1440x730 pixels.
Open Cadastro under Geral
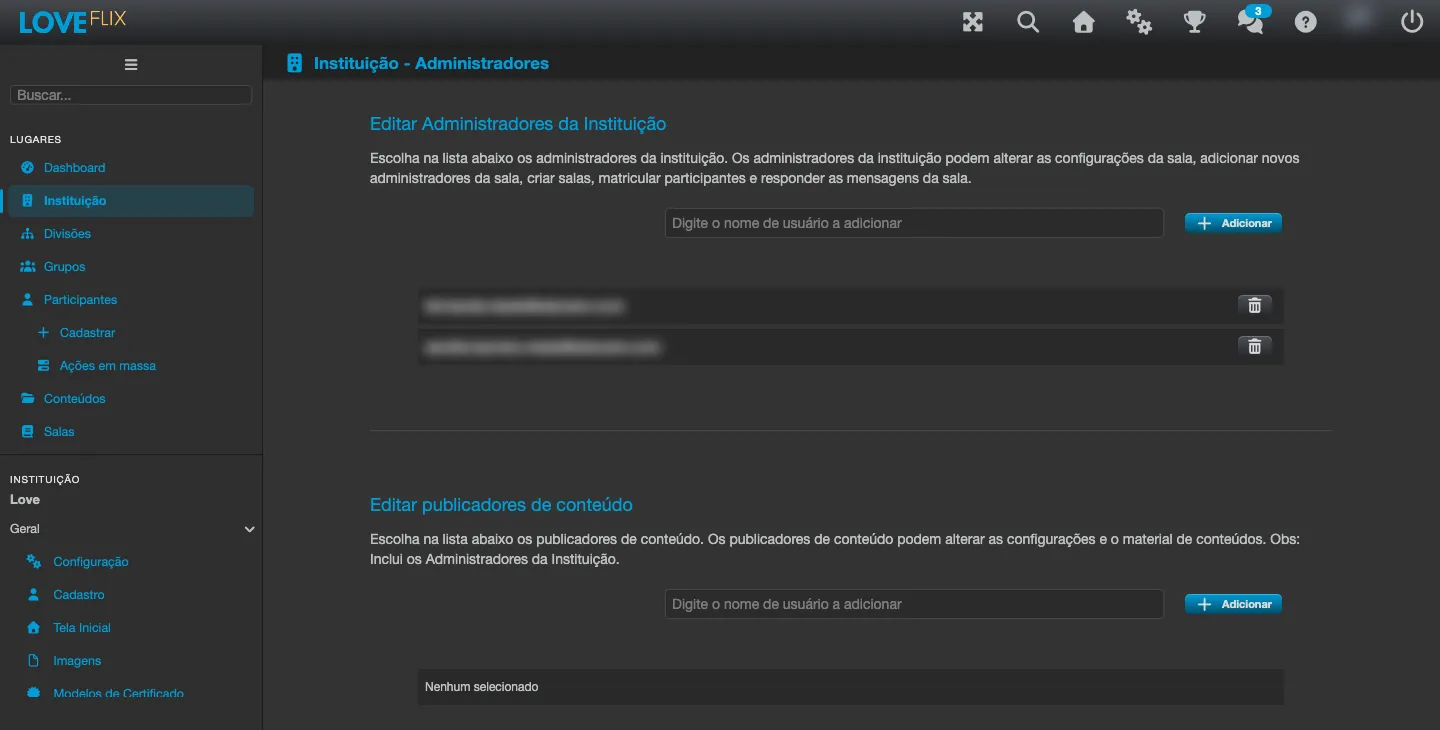79,595
